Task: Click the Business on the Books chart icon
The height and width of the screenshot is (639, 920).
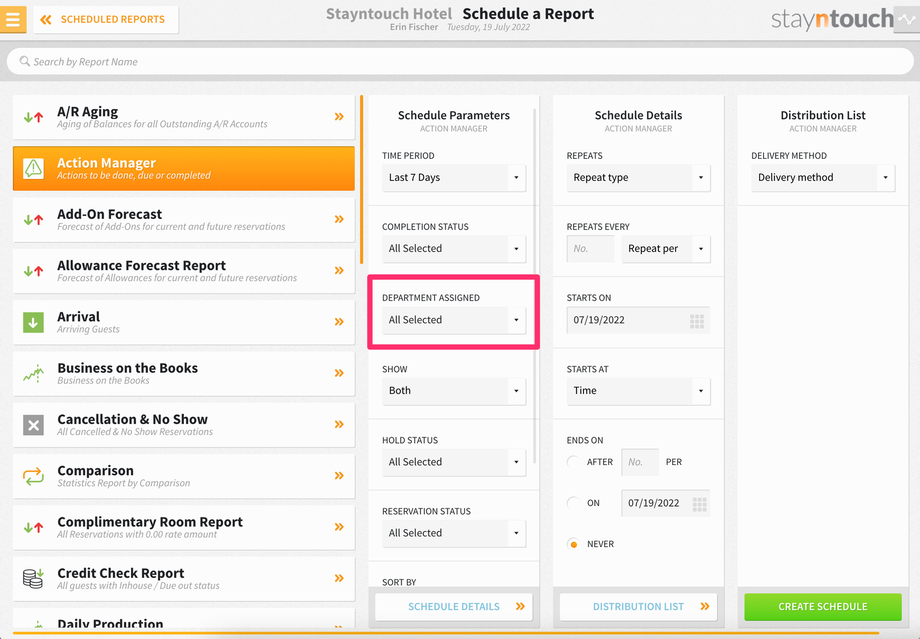Action: [x=33, y=373]
